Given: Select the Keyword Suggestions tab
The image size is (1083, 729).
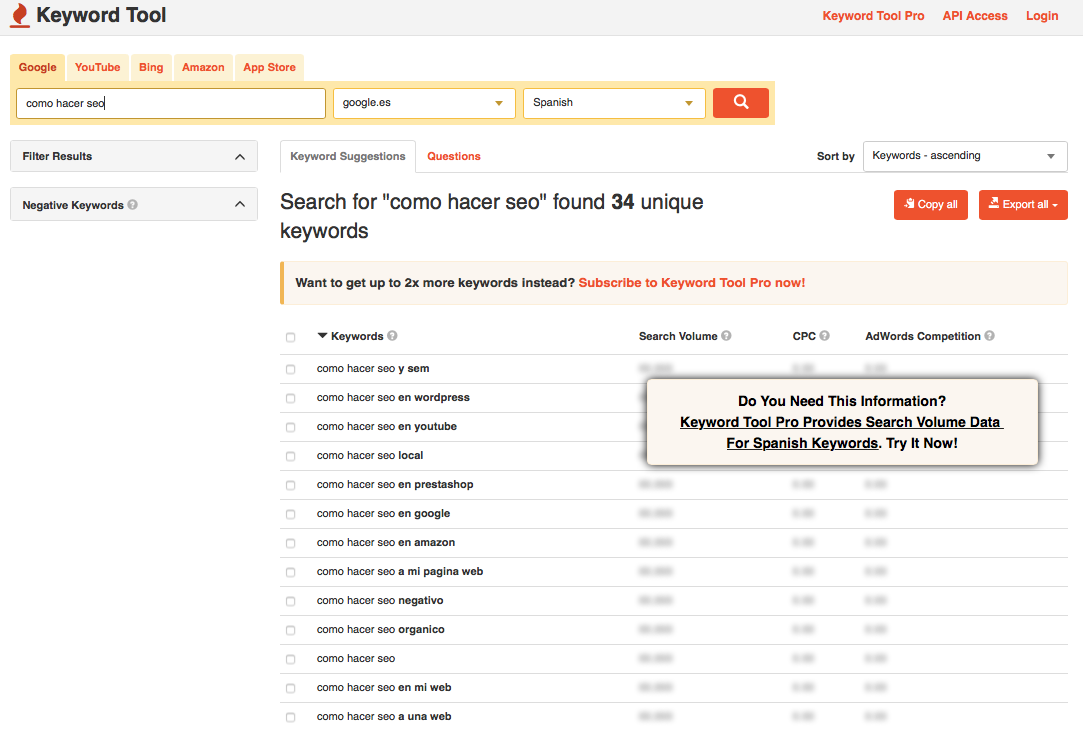Looking at the screenshot, I should click(347, 156).
